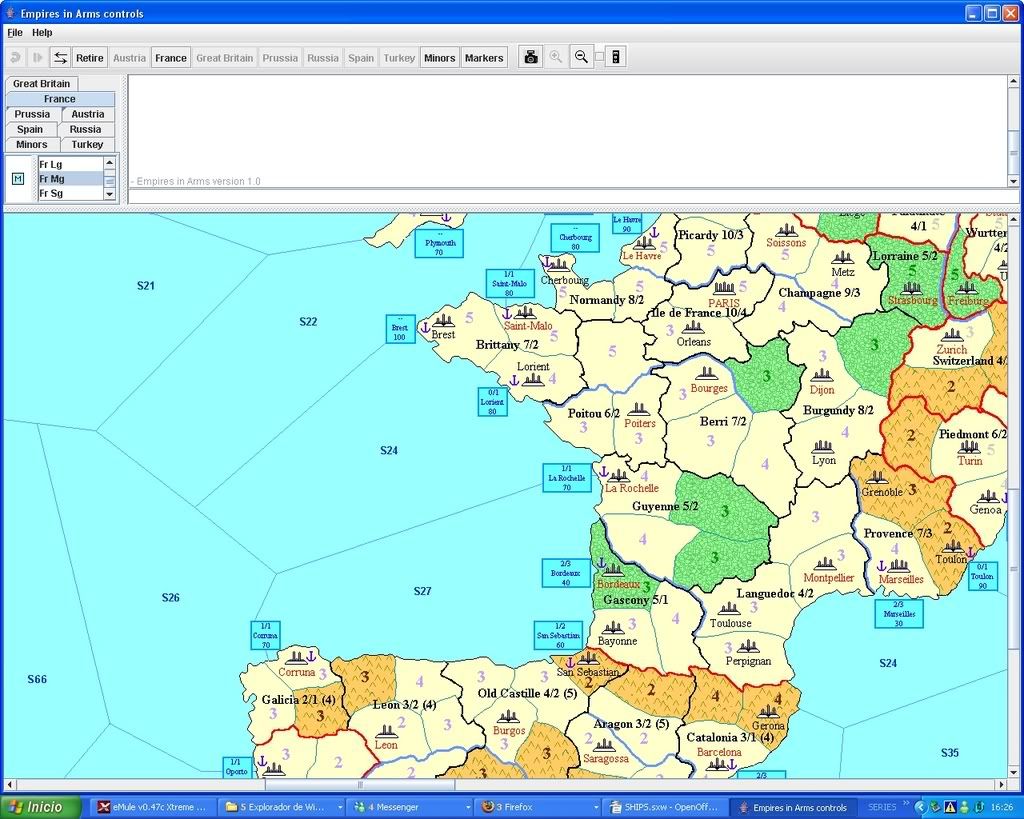Screen dimensions: 1024x819
Task: Open the Help menu
Action: pos(42,33)
